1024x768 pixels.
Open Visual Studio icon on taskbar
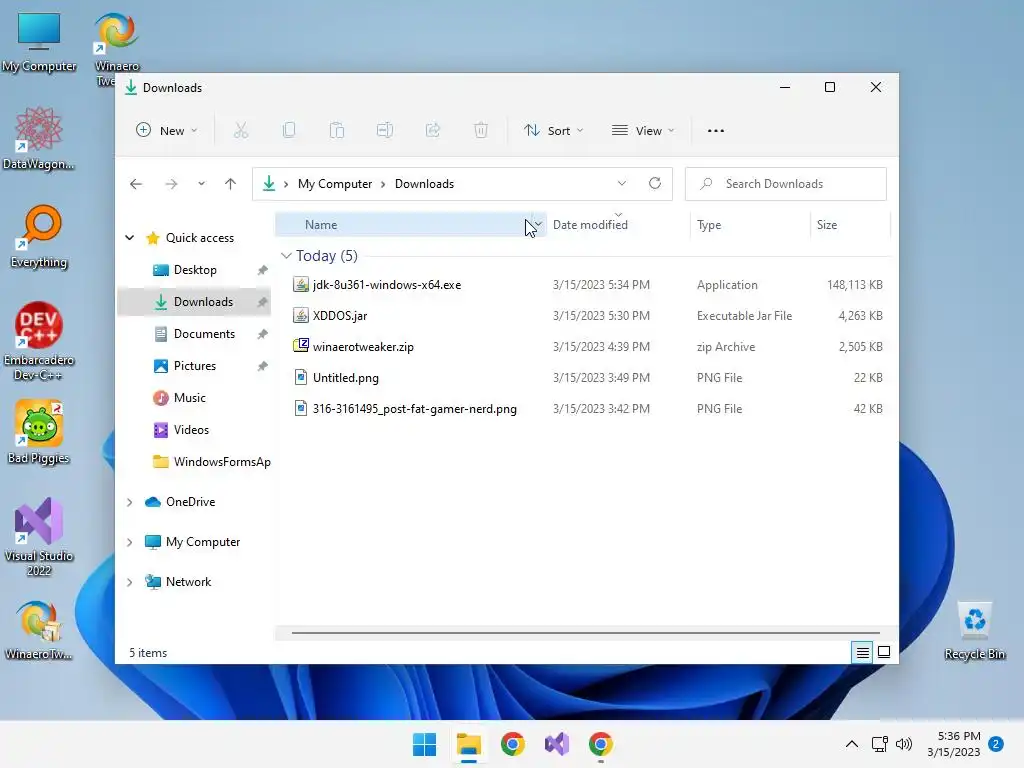click(x=557, y=744)
